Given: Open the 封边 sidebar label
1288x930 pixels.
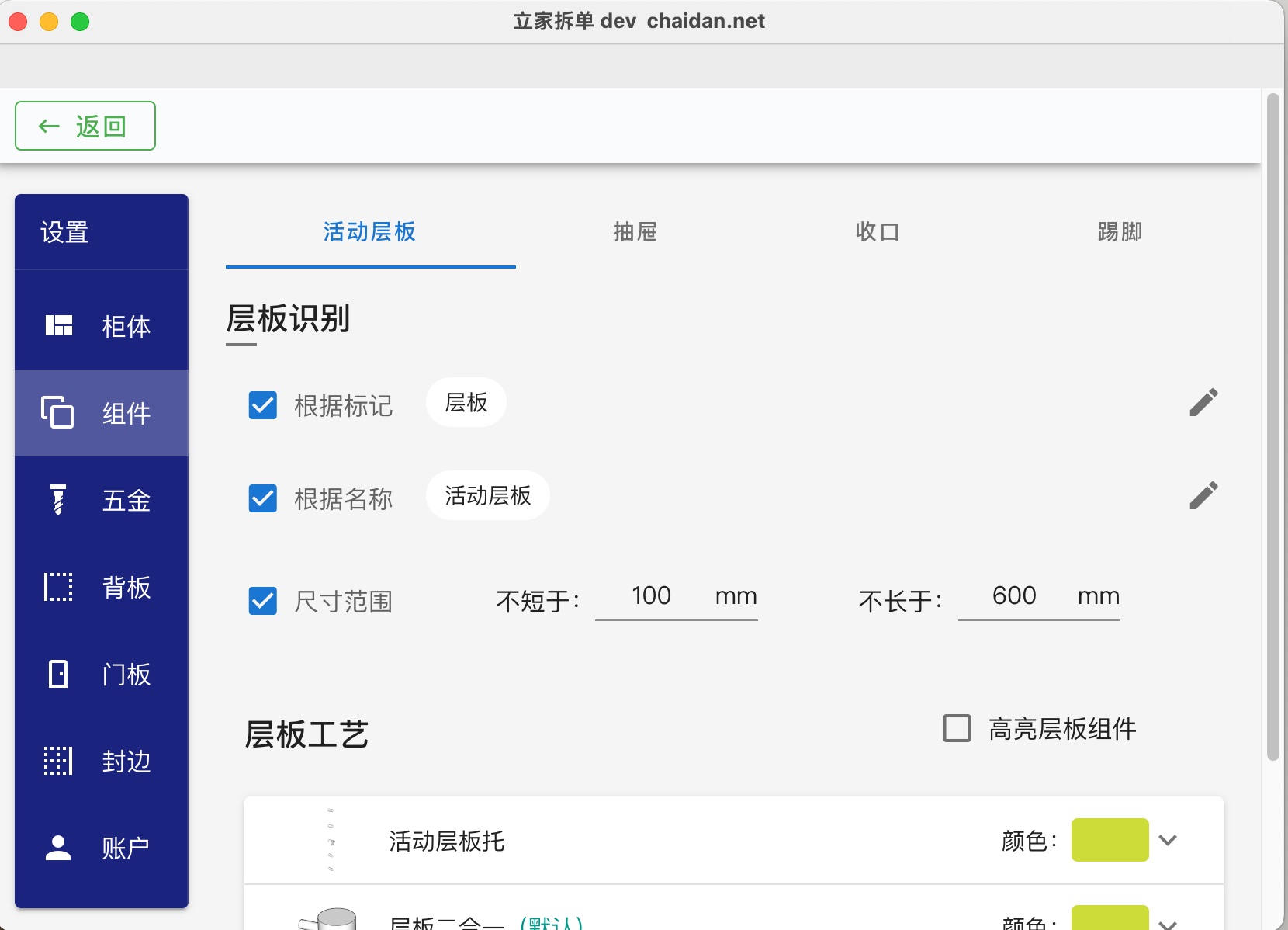Looking at the screenshot, I should click(126, 761).
